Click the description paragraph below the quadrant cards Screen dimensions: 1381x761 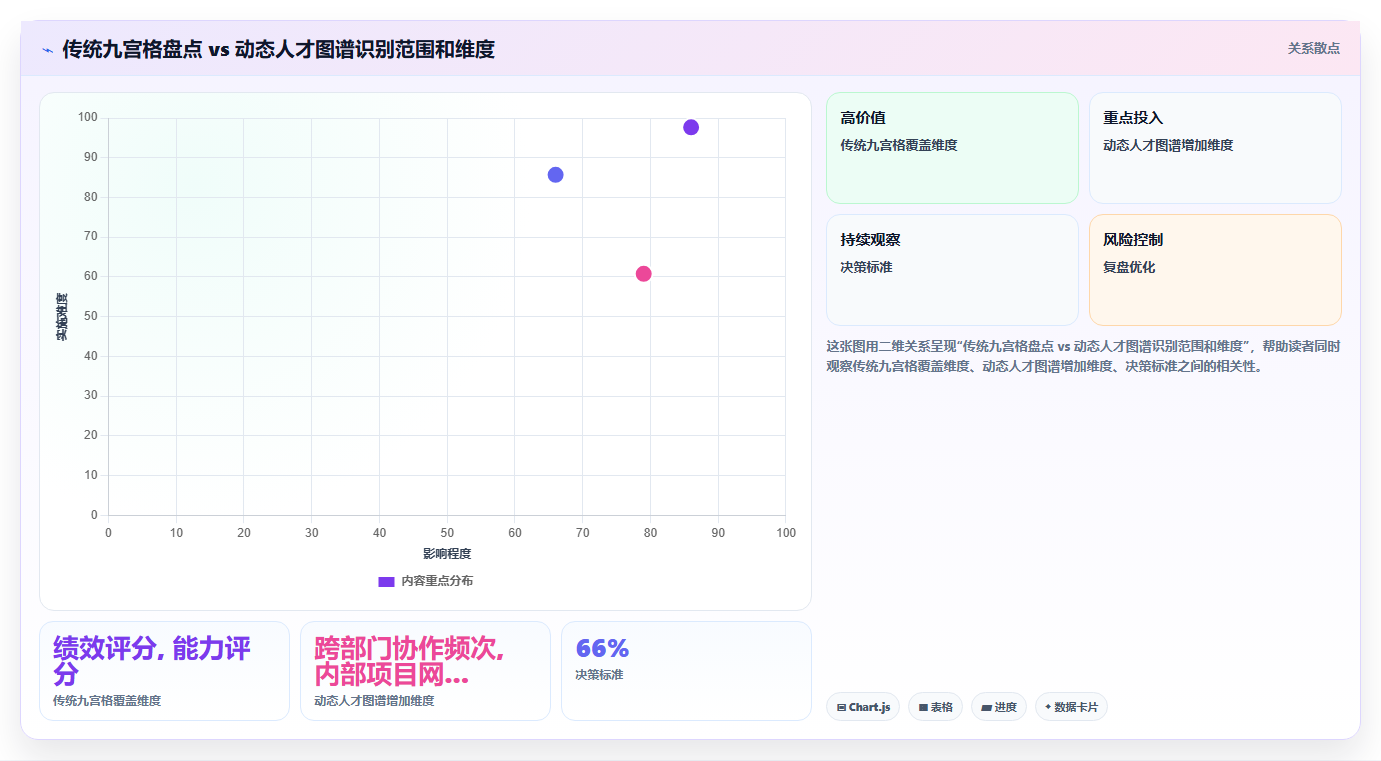(x=1083, y=356)
